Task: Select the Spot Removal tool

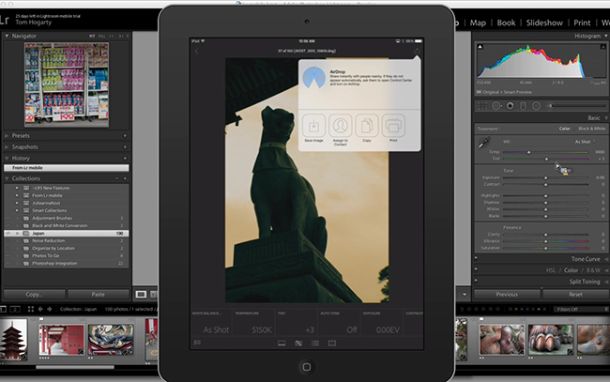Action: 496,106
